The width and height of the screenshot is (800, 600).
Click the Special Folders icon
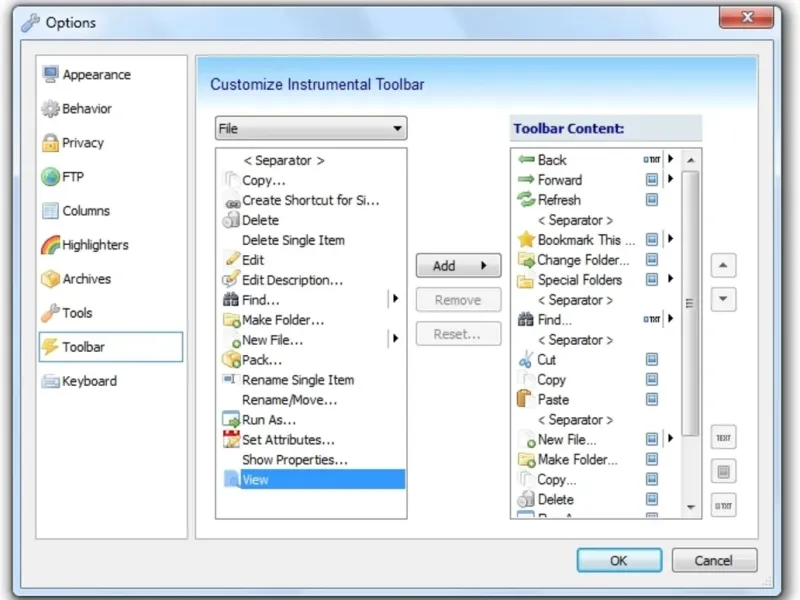526,281
